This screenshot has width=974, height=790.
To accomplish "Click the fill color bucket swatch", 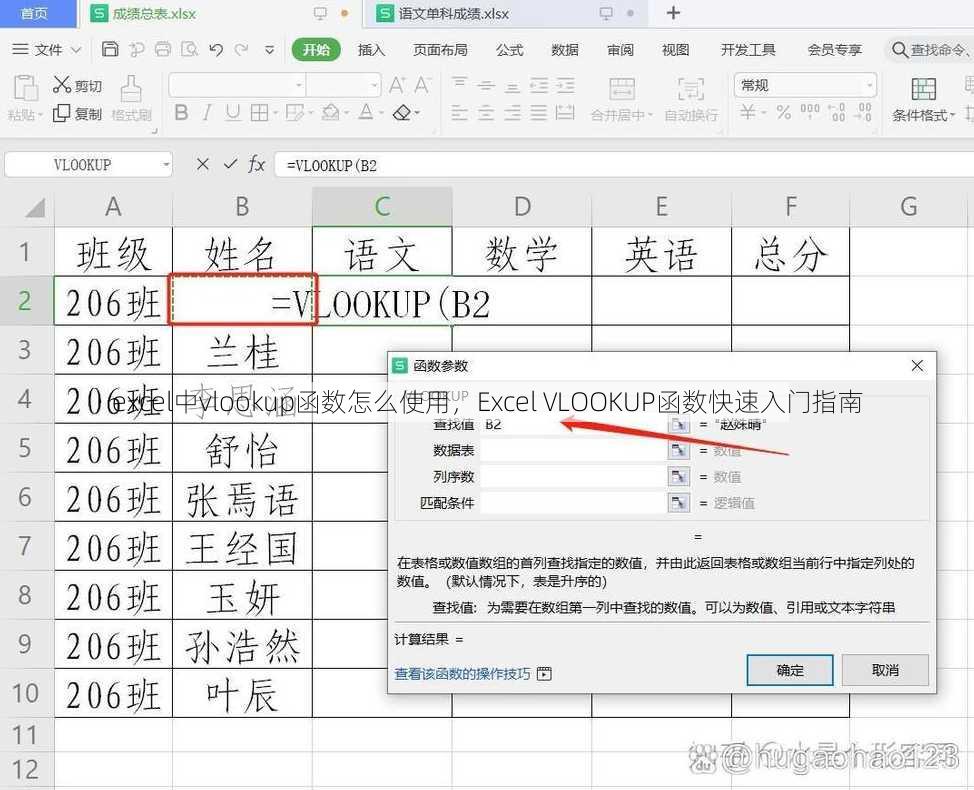I will (x=330, y=112).
